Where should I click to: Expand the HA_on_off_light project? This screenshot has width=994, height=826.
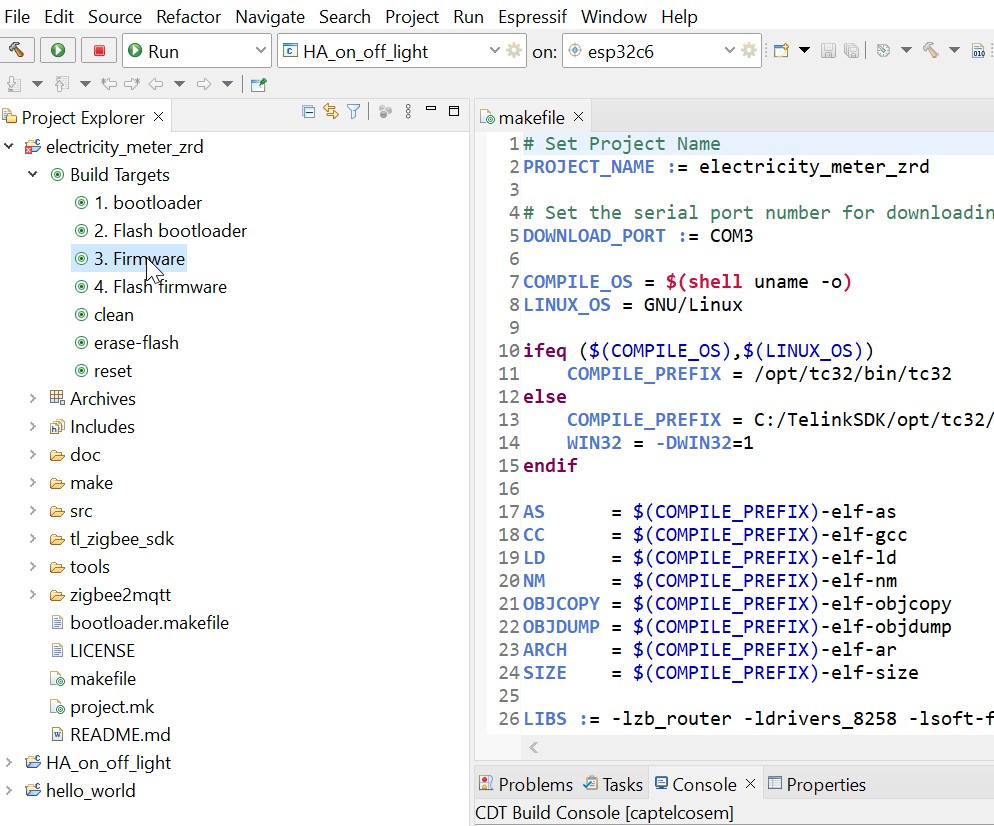[10, 763]
